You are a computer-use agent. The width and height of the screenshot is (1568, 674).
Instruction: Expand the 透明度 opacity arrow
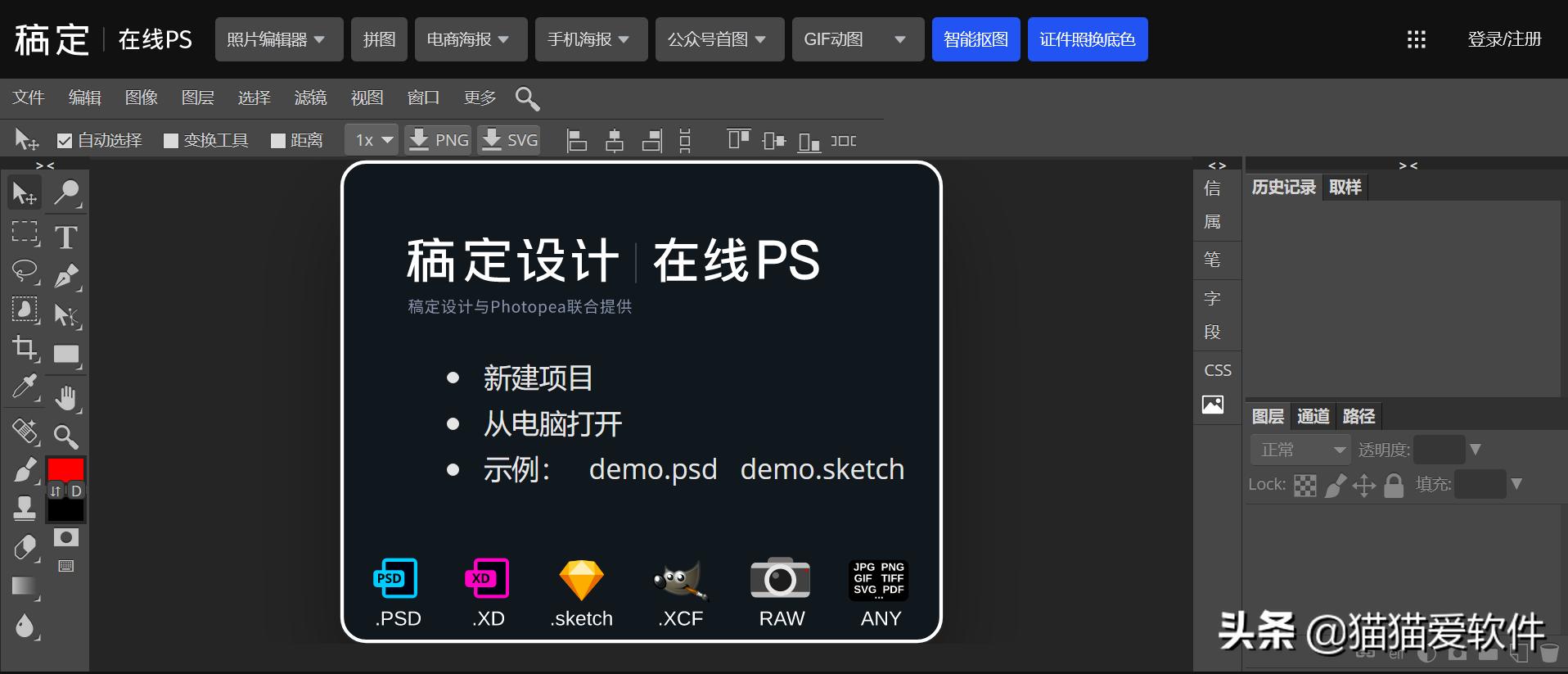pyautogui.click(x=1476, y=450)
